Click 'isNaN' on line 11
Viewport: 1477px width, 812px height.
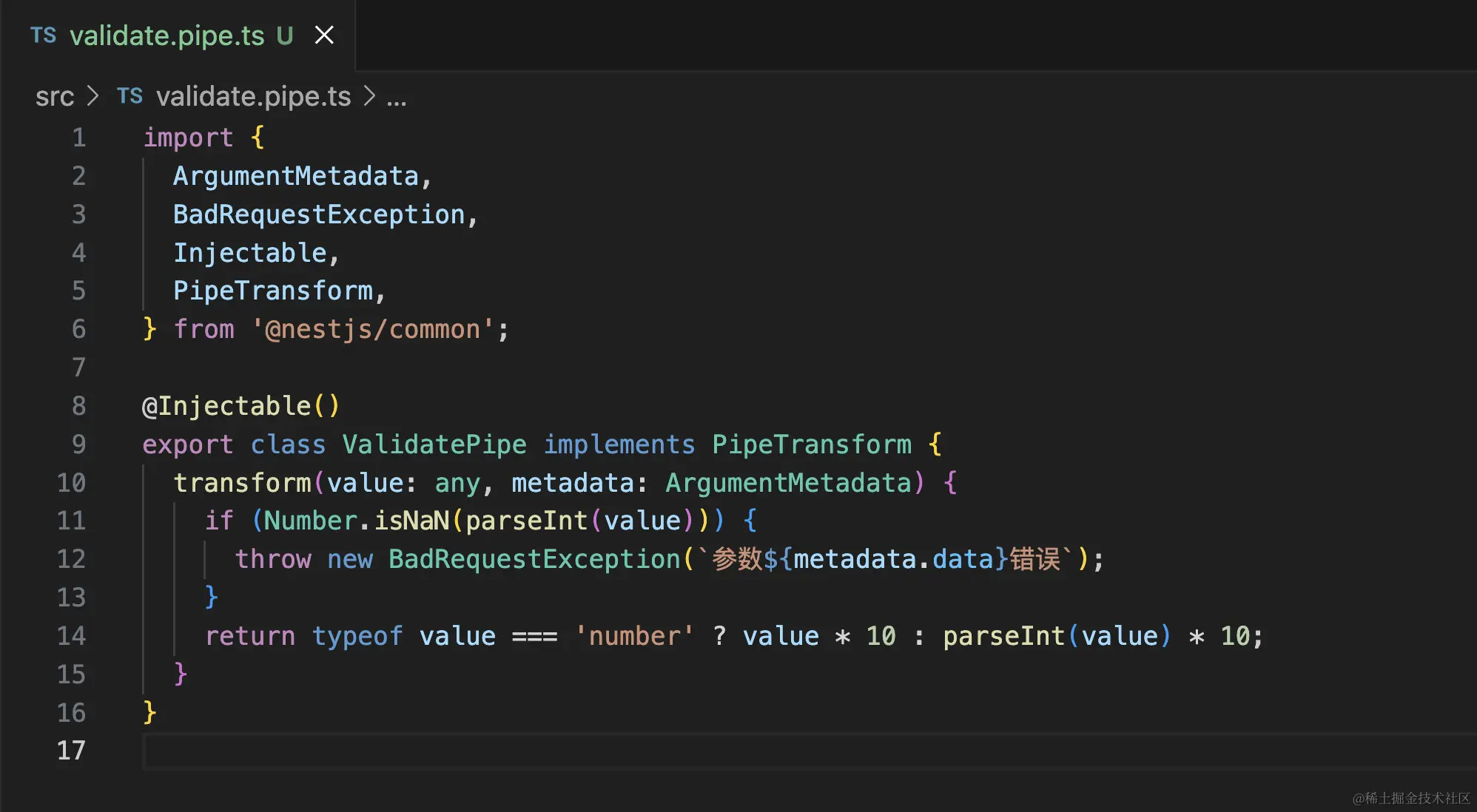(411, 521)
